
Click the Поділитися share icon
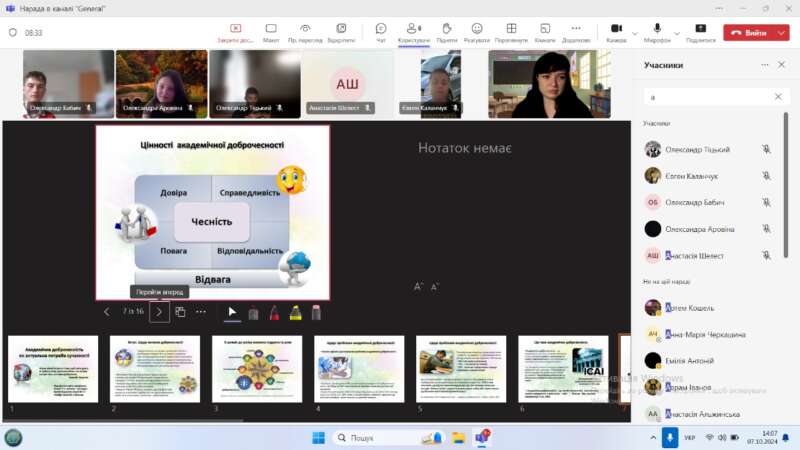tap(700, 30)
